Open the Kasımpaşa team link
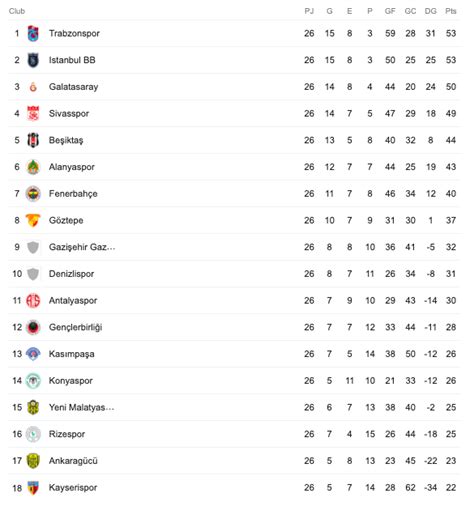474x506 pixels. 72,354
